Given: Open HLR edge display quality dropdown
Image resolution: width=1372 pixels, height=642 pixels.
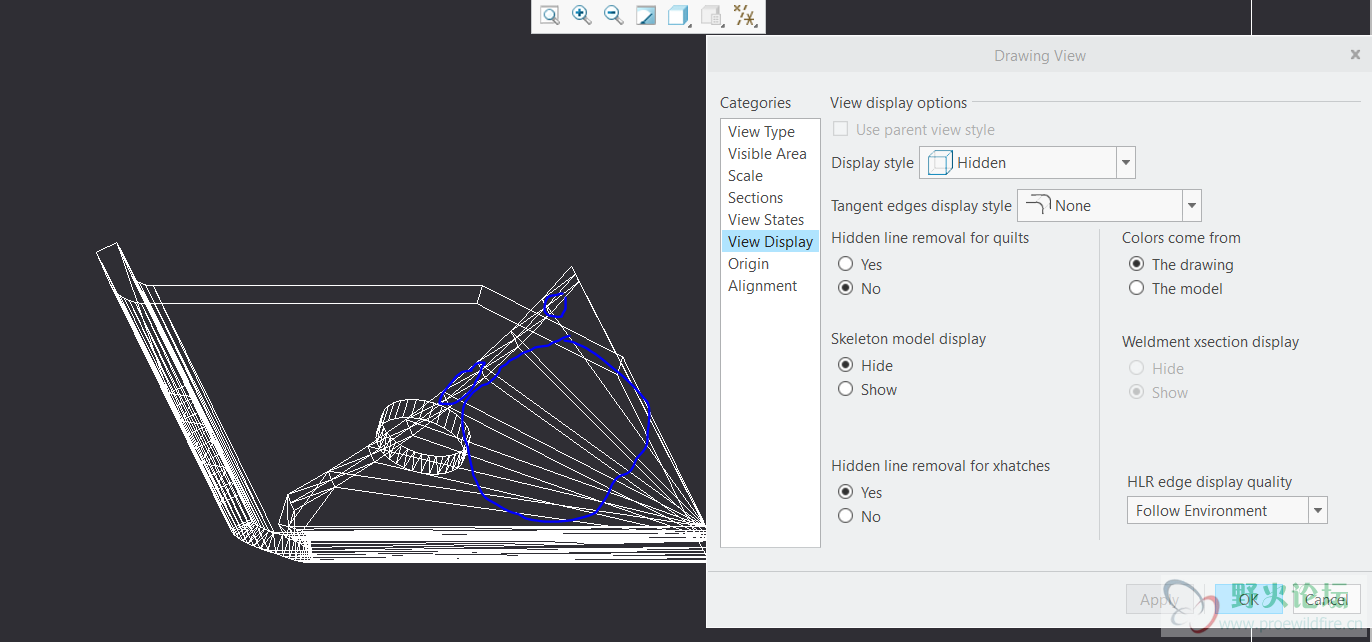Looking at the screenshot, I should [x=1227, y=510].
